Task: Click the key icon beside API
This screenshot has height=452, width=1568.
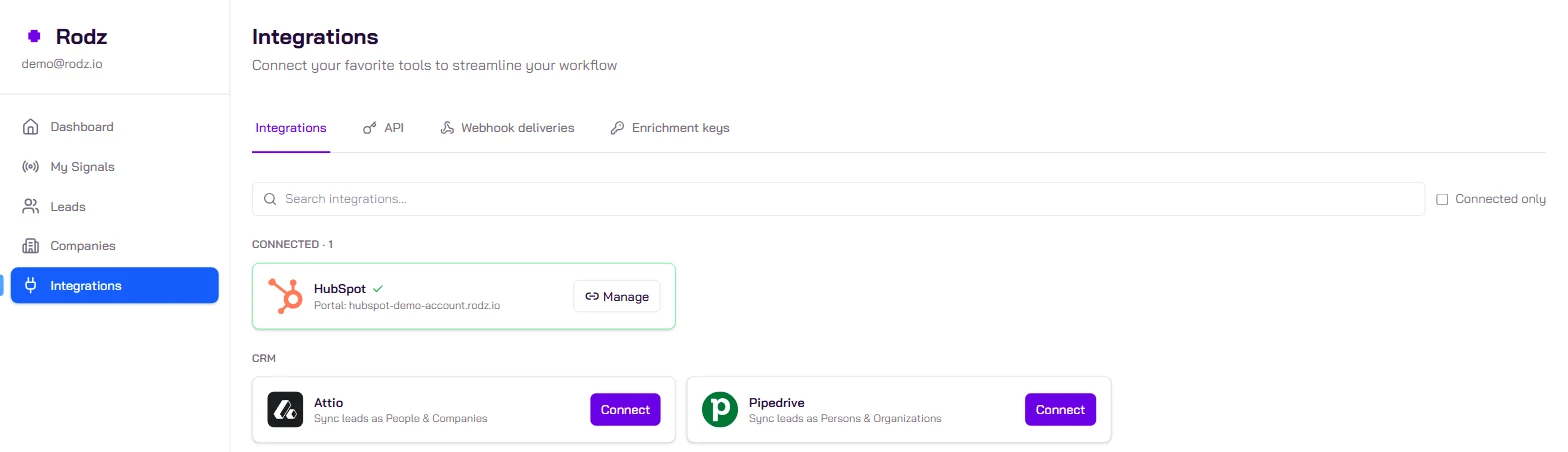Action: pos(369,128)
